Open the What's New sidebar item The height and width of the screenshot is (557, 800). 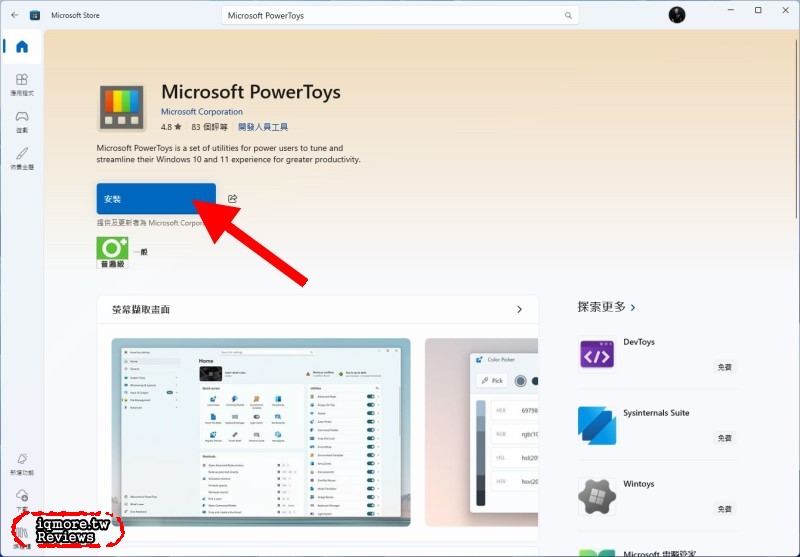[22, 464]
